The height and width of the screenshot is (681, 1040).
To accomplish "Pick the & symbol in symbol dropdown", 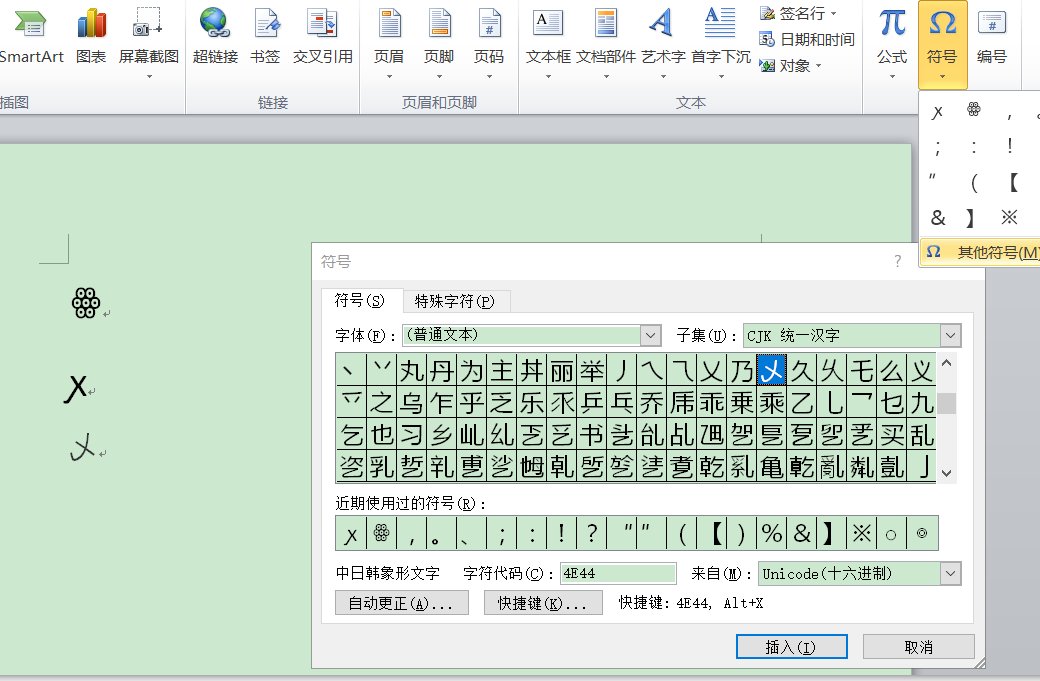I will click(x=938, y=217).
